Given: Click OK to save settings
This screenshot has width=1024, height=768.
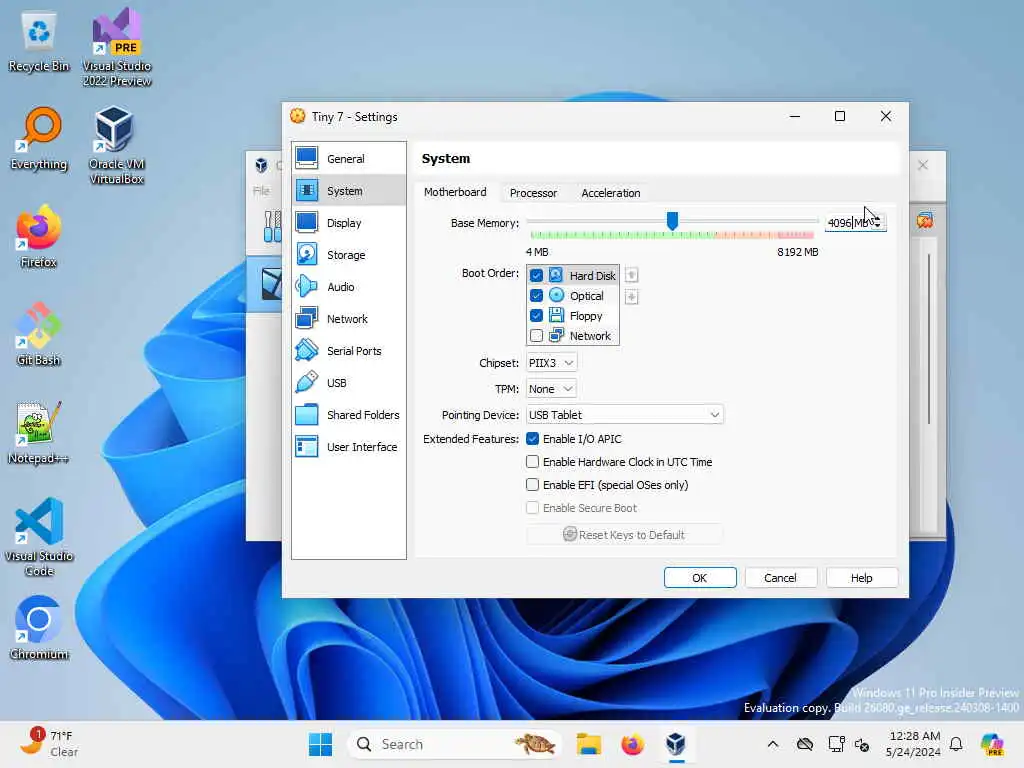Looking at the screenshot, I should pyautogui.click(x=699, y=578).
